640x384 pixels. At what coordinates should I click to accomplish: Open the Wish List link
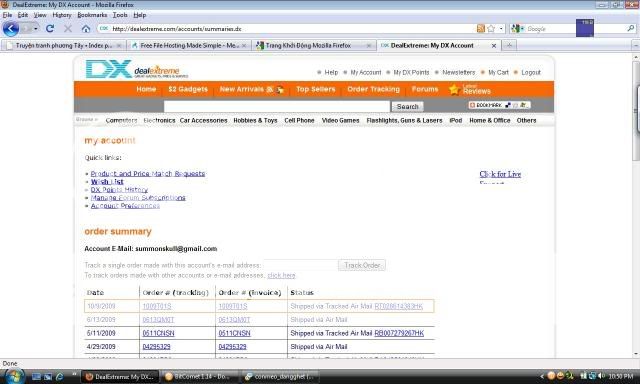pyautogui.click(x=107, y=182)
